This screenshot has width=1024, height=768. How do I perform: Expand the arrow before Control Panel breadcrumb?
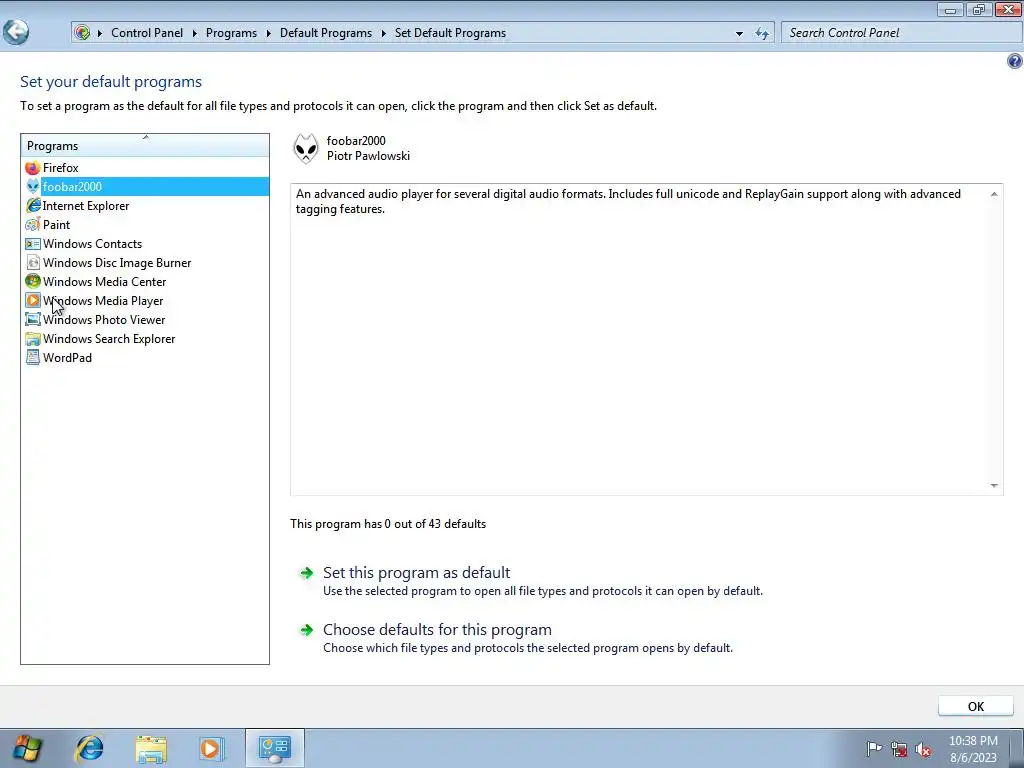(100, 33)
